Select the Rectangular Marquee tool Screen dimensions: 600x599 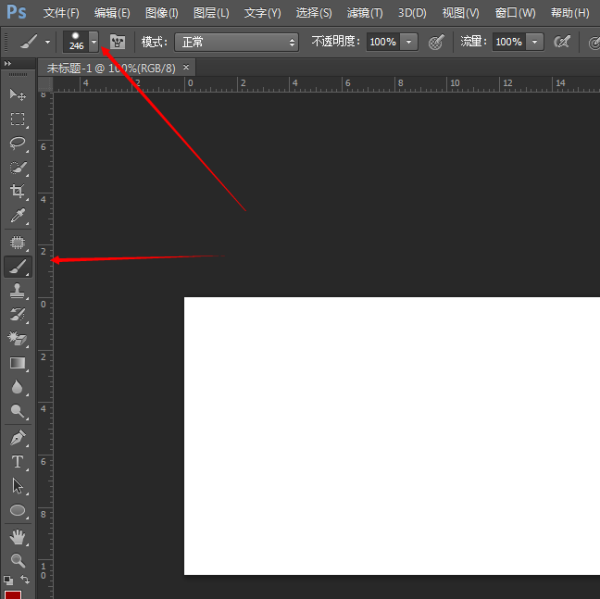coord(18,119)
